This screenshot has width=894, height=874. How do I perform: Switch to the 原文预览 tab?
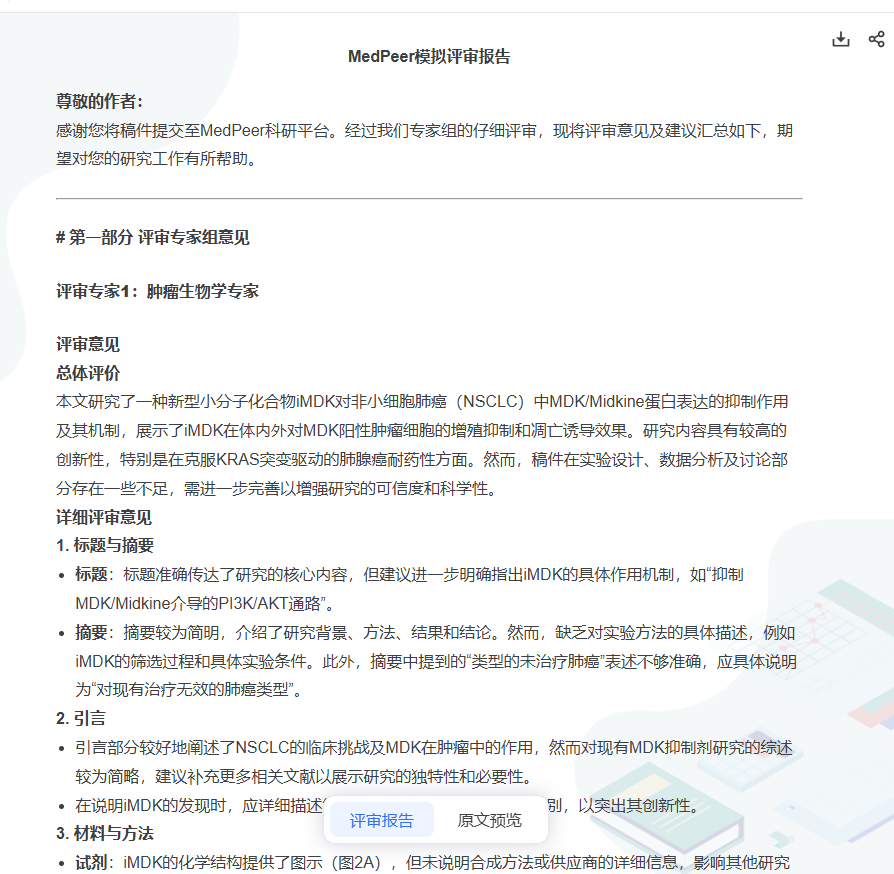tap(489, 820)
